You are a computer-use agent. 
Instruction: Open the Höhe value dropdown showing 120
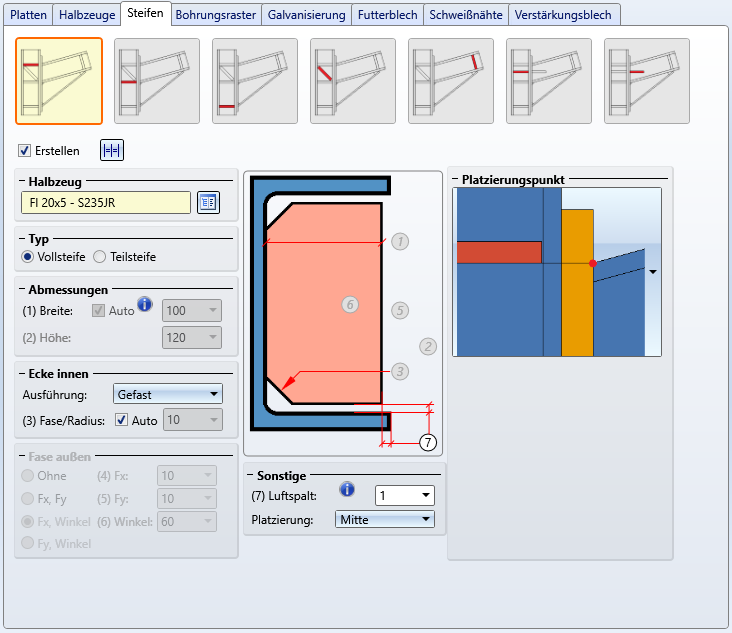(192, 338)
